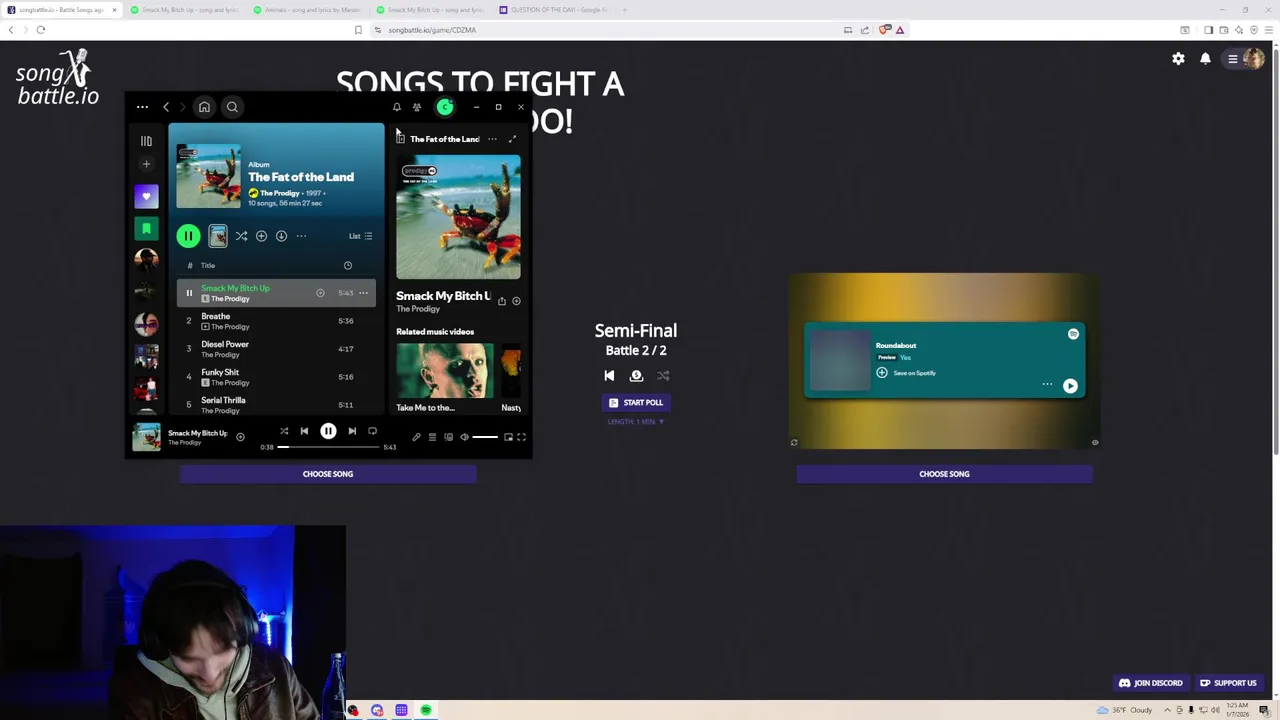Screen dimensions: 1280x720
Task: Toggle repeat in Spotify player bar
Action: [x=372, y=431]
